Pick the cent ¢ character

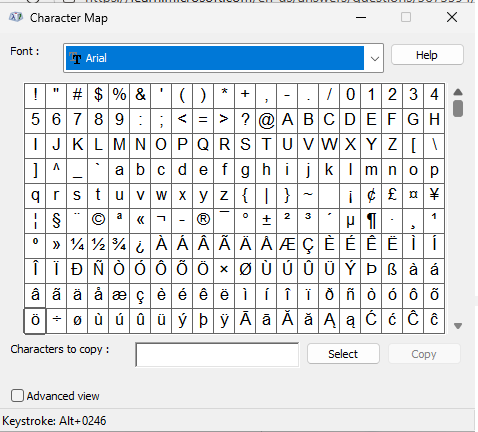371,195
